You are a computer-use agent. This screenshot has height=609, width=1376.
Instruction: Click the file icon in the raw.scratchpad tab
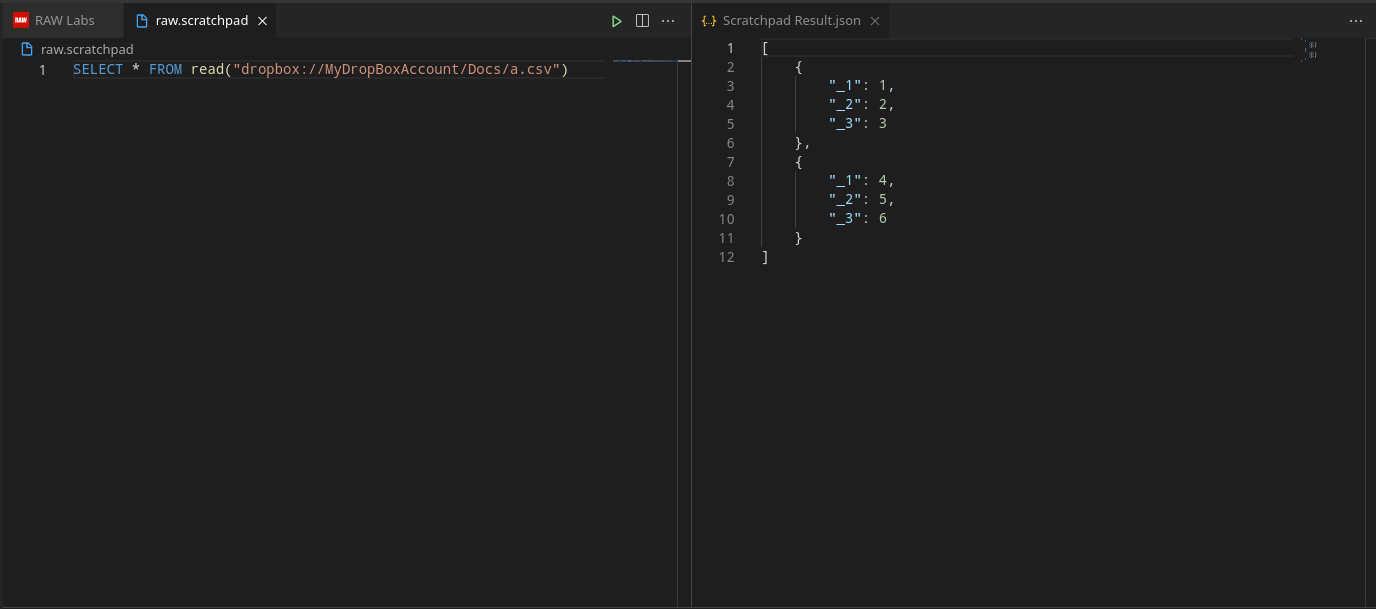coord(142,20)
